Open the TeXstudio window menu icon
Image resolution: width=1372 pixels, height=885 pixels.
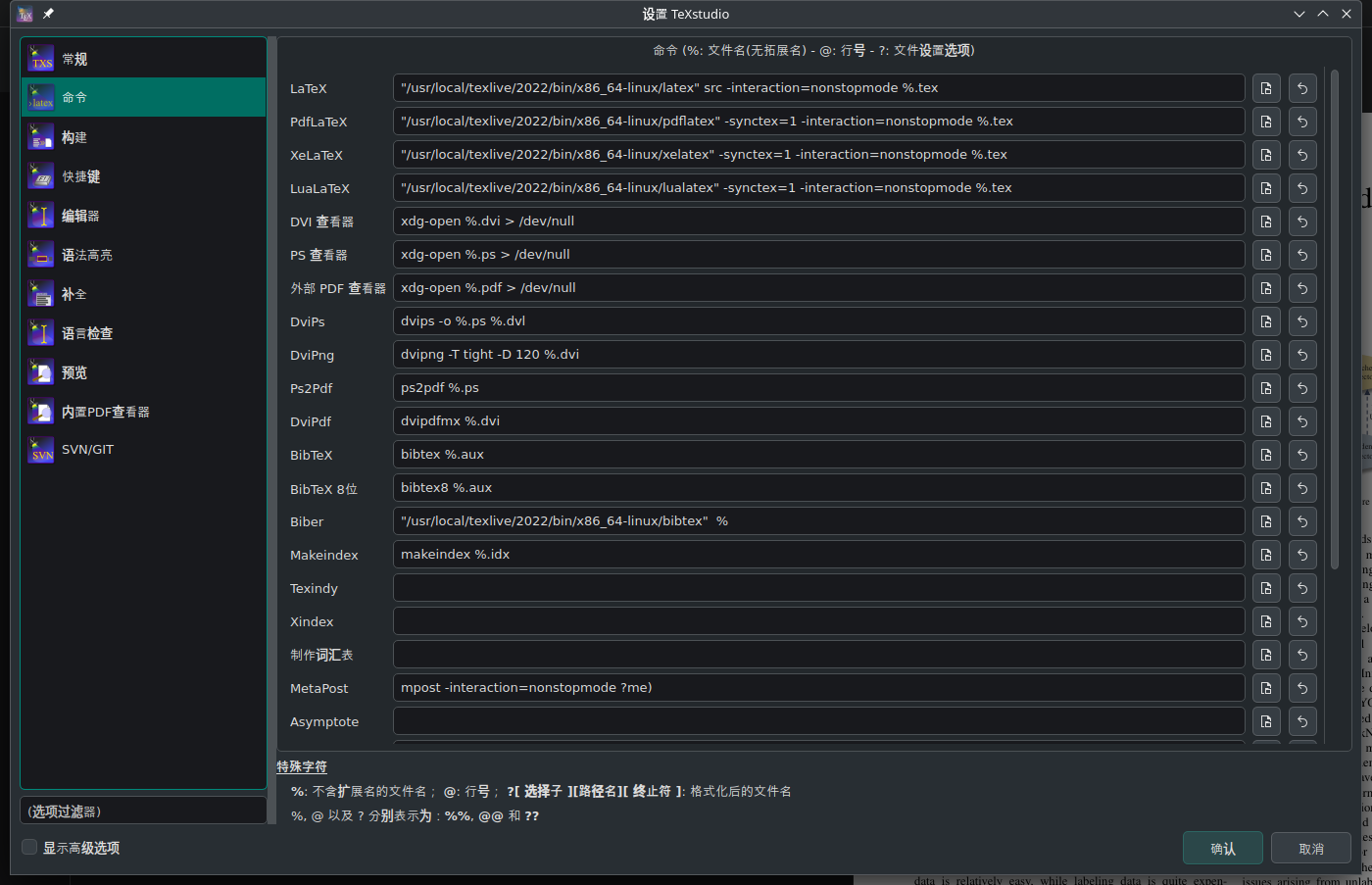click(25, 14)
